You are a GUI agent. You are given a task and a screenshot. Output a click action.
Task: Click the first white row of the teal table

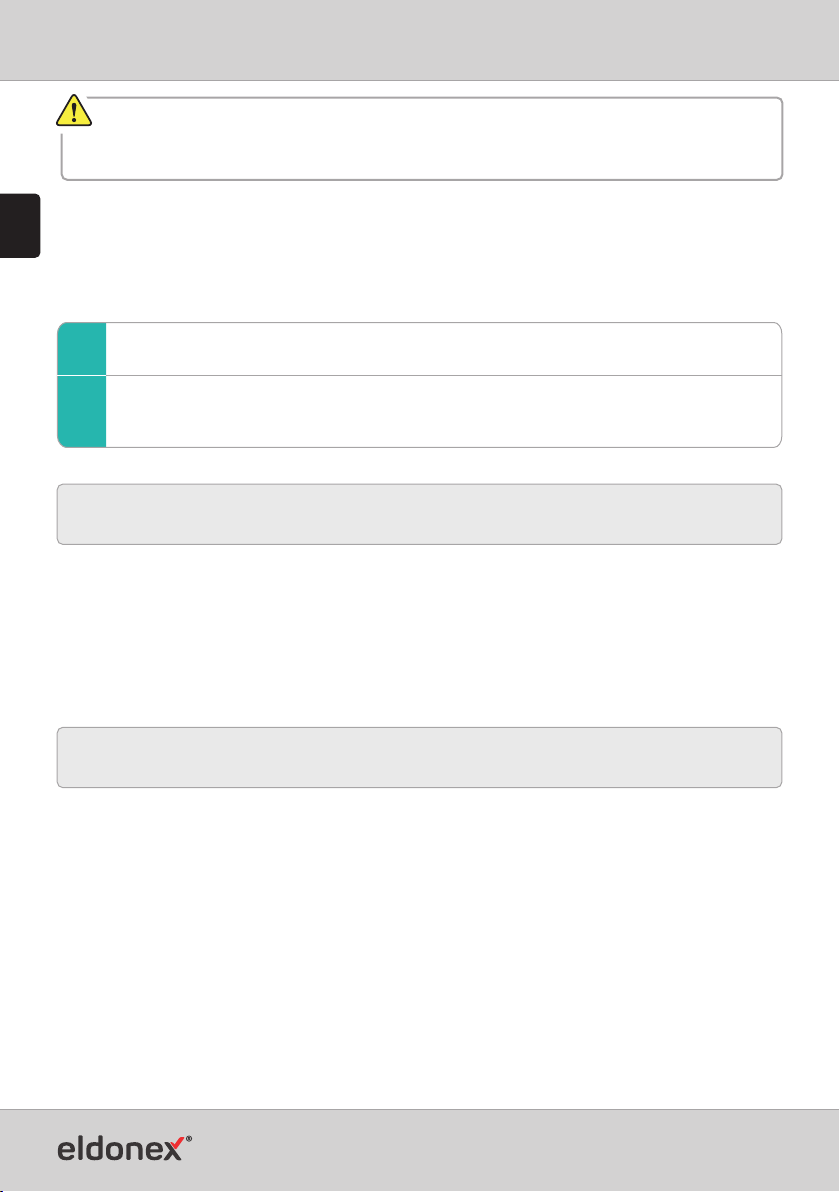click(444, 349)
